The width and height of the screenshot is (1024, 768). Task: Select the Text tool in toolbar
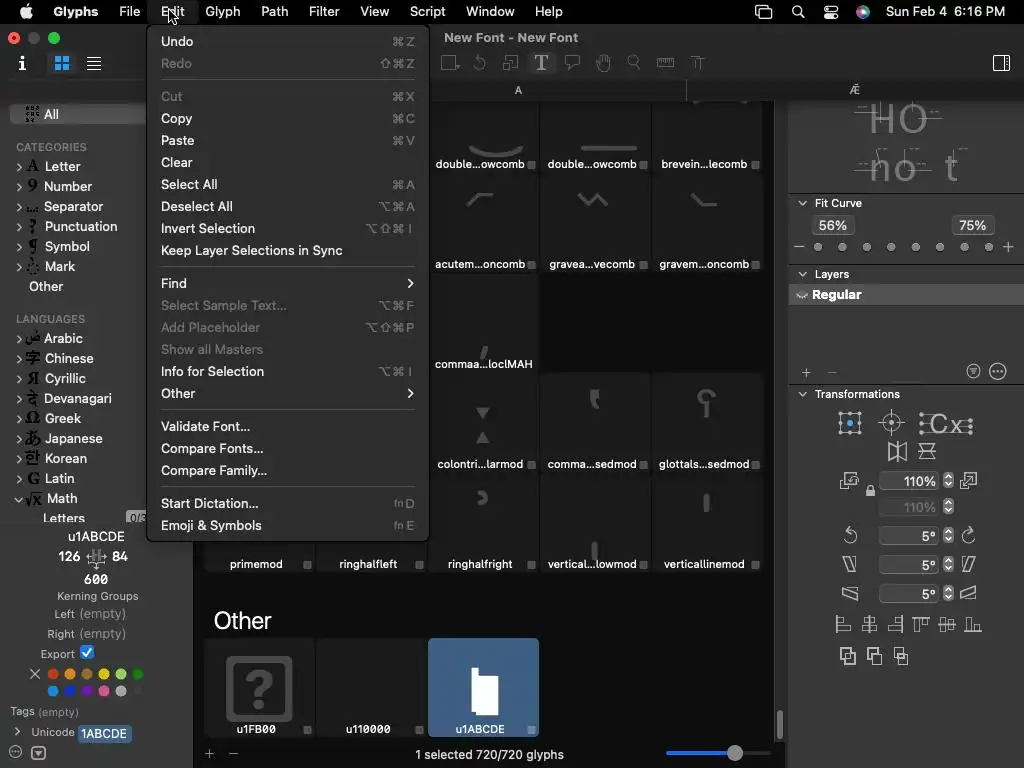[541, 63]
